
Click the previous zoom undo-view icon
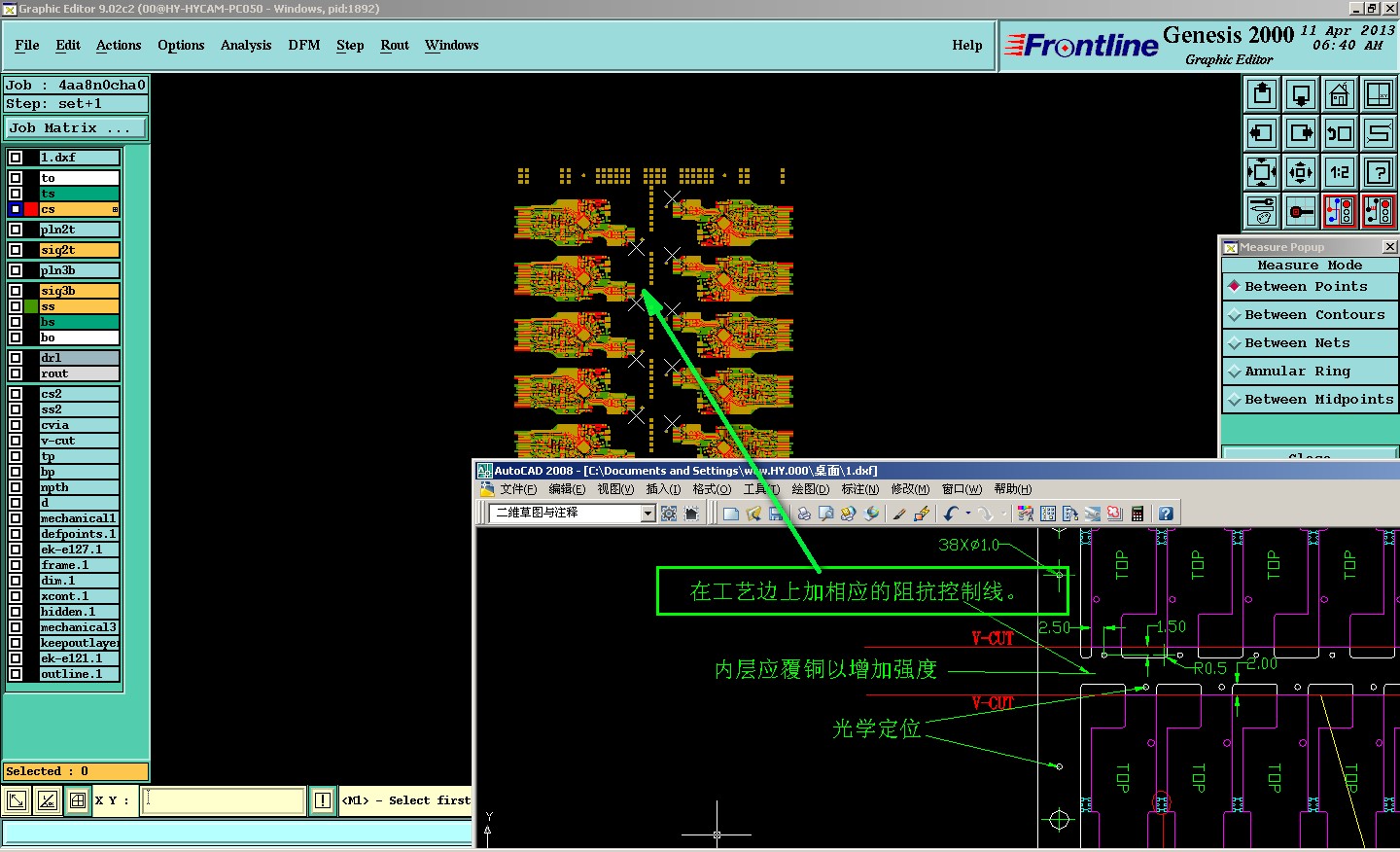pyautogui.click(x=1340, y=133)
